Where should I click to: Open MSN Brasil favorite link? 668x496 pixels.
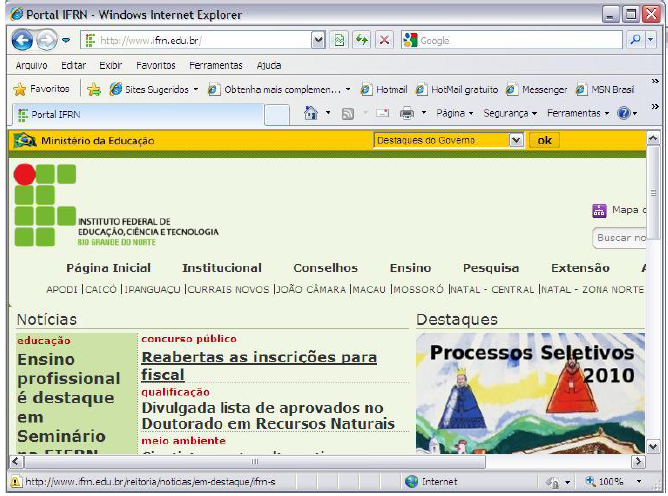click(605, 89)
